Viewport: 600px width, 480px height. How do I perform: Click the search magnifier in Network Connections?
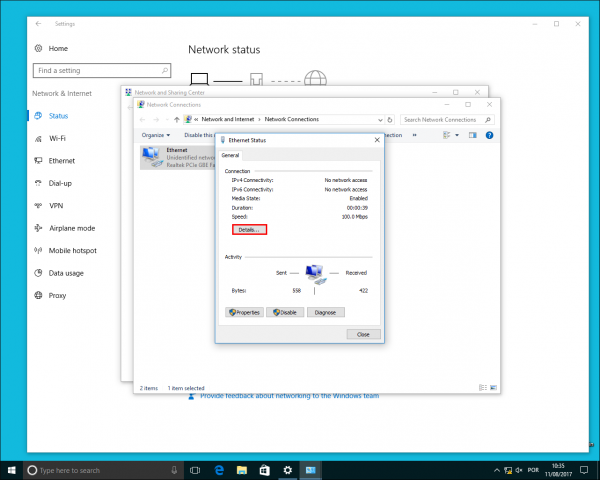(488, 120)
